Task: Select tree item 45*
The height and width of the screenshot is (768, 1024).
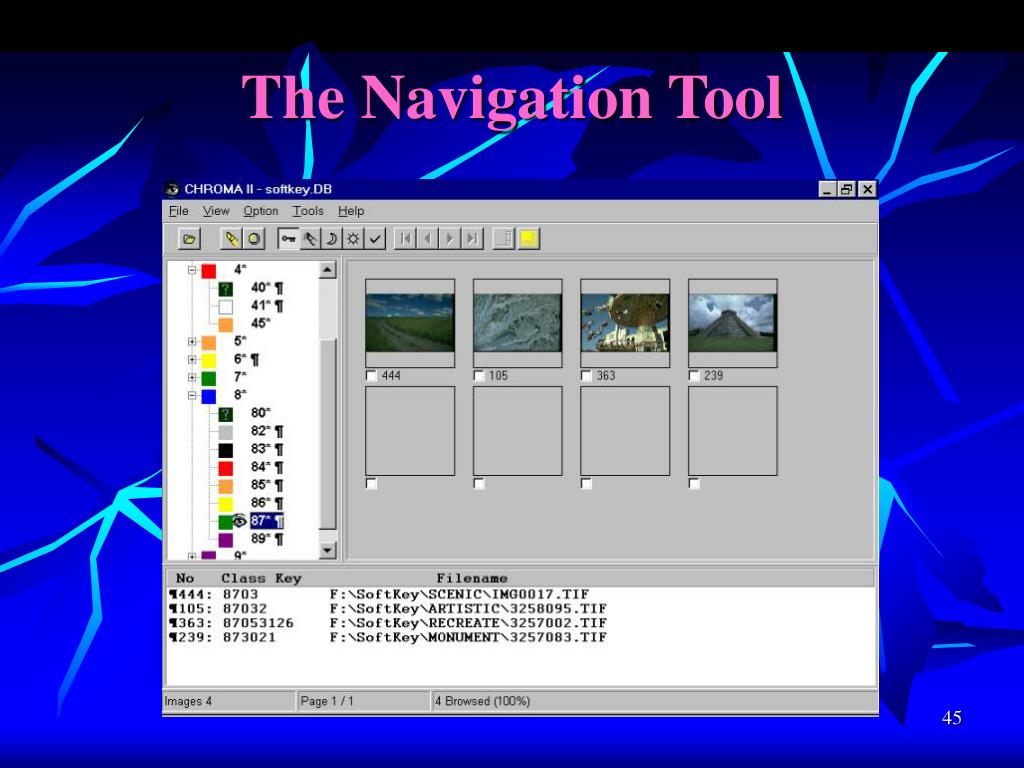Action: coord(261,323)
